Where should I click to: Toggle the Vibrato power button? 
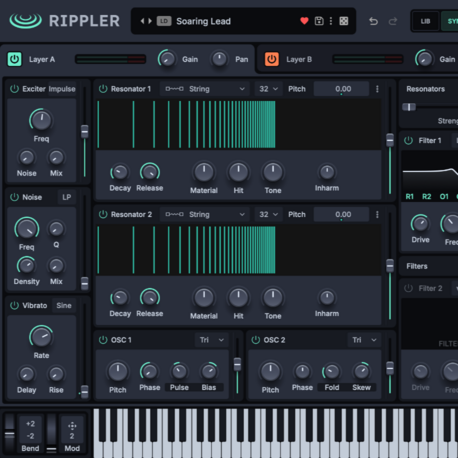click(14, 305)
